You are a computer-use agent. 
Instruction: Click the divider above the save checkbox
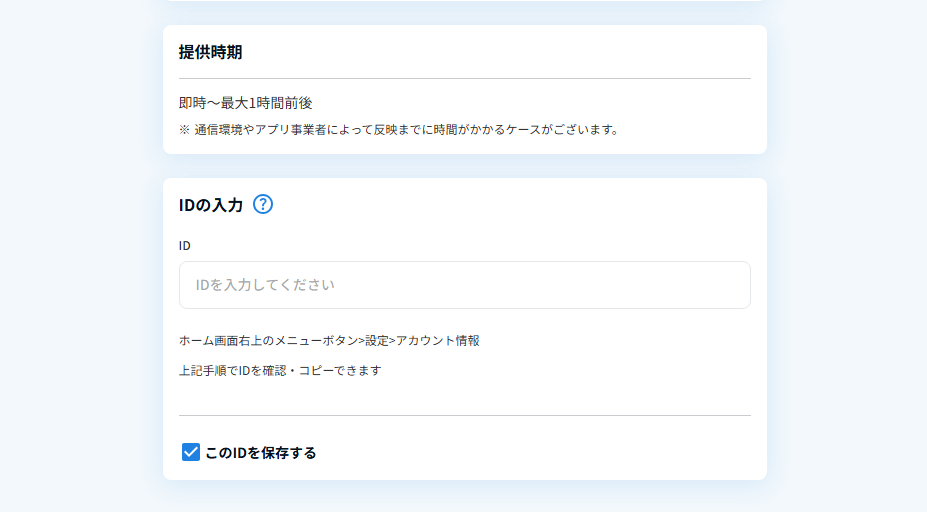pyautogui.click(x=464, y=415)
